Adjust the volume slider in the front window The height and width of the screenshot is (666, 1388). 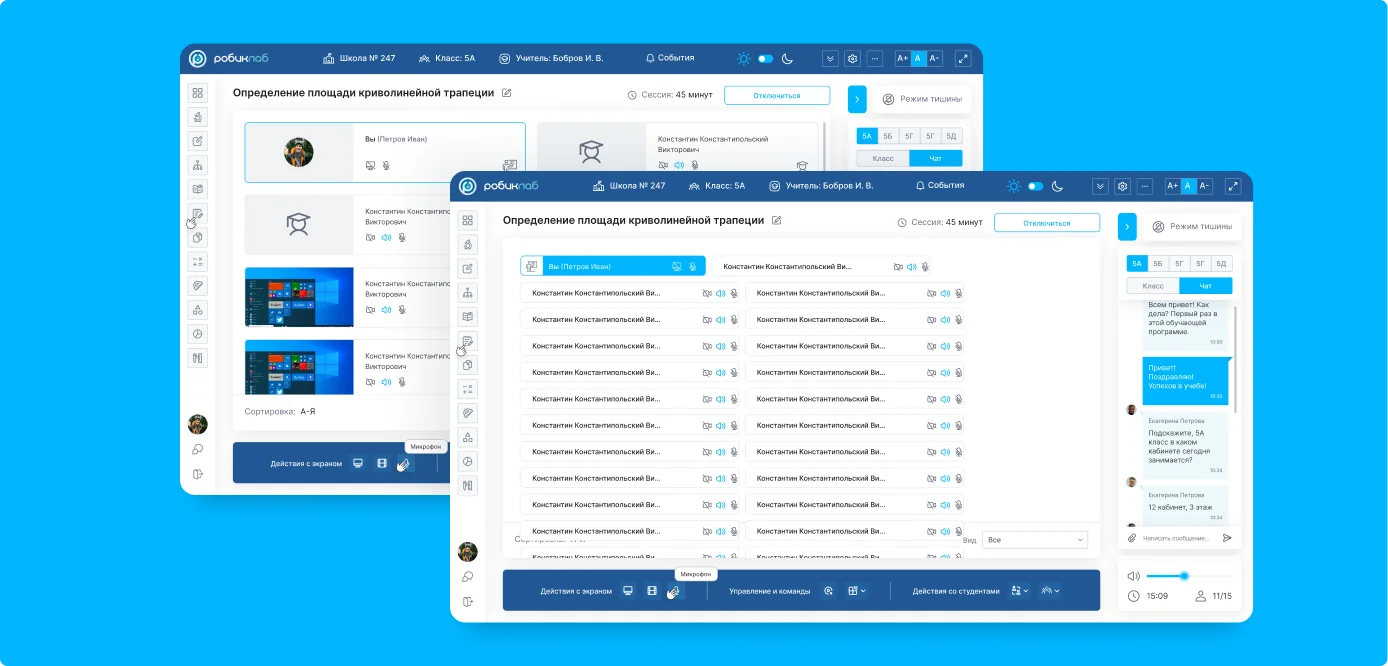[1184, 576]
